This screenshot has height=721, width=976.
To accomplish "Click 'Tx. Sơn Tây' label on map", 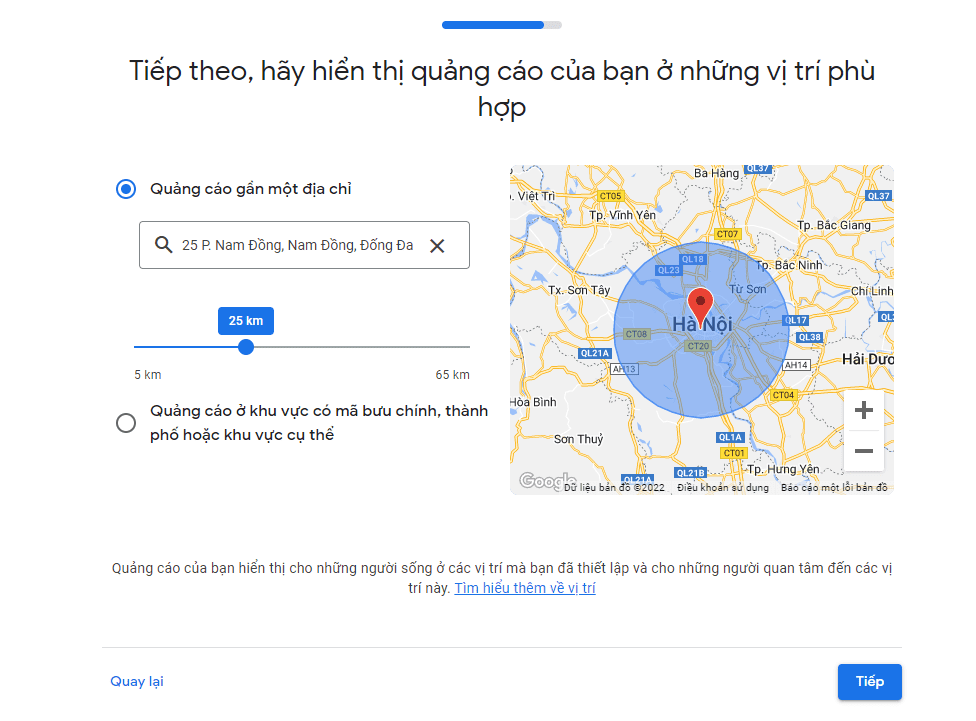I will [x=579, y=290].
